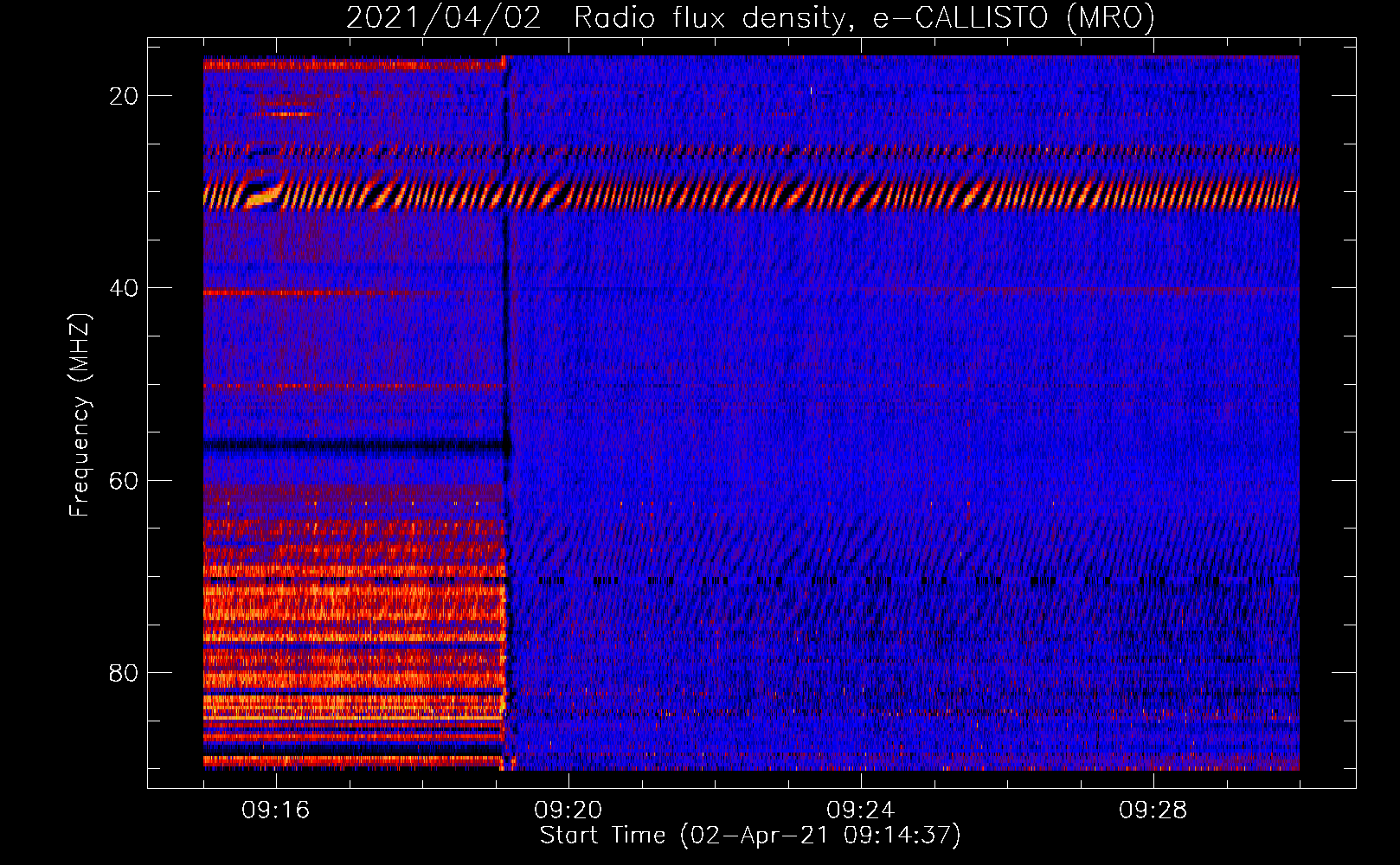
Task: Click the frequency tick label 40
Action: pyautogui.click(x=124, y=288)
